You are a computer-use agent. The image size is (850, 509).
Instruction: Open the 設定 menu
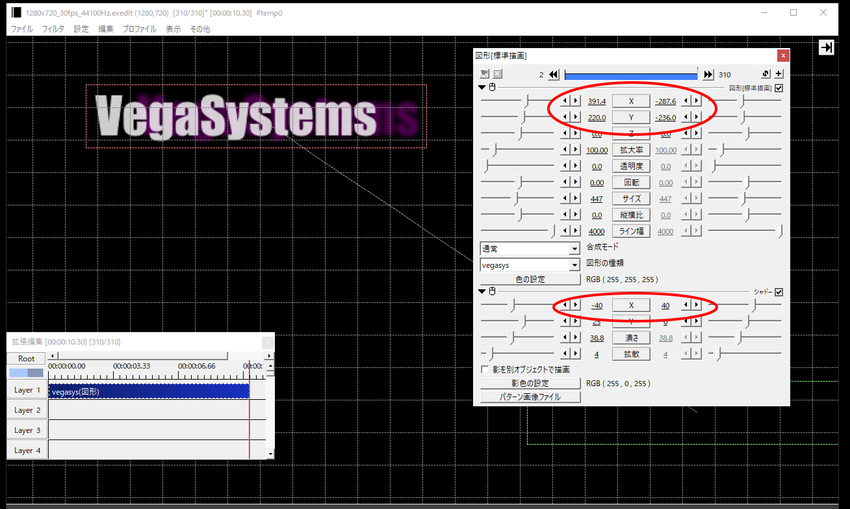pyautogui.click(x=81, y=29)
